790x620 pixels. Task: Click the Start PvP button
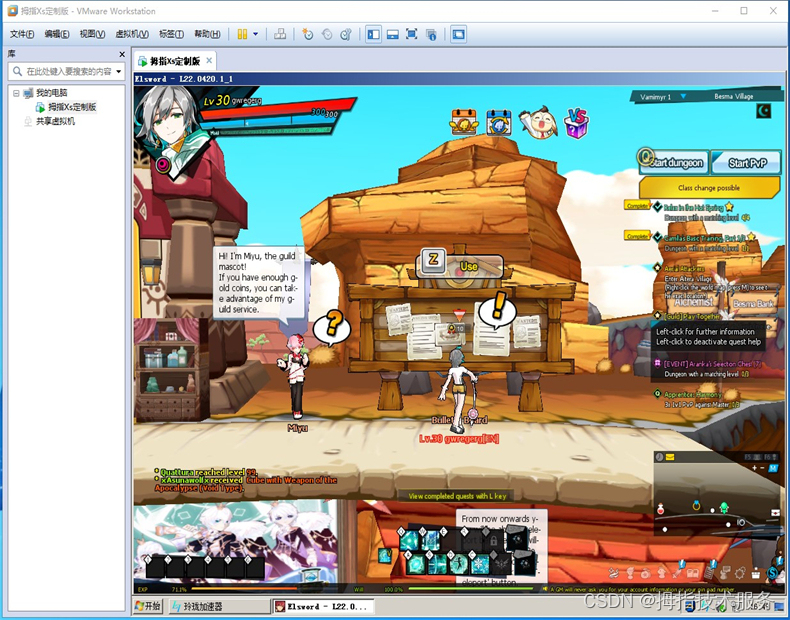point(747,163)
